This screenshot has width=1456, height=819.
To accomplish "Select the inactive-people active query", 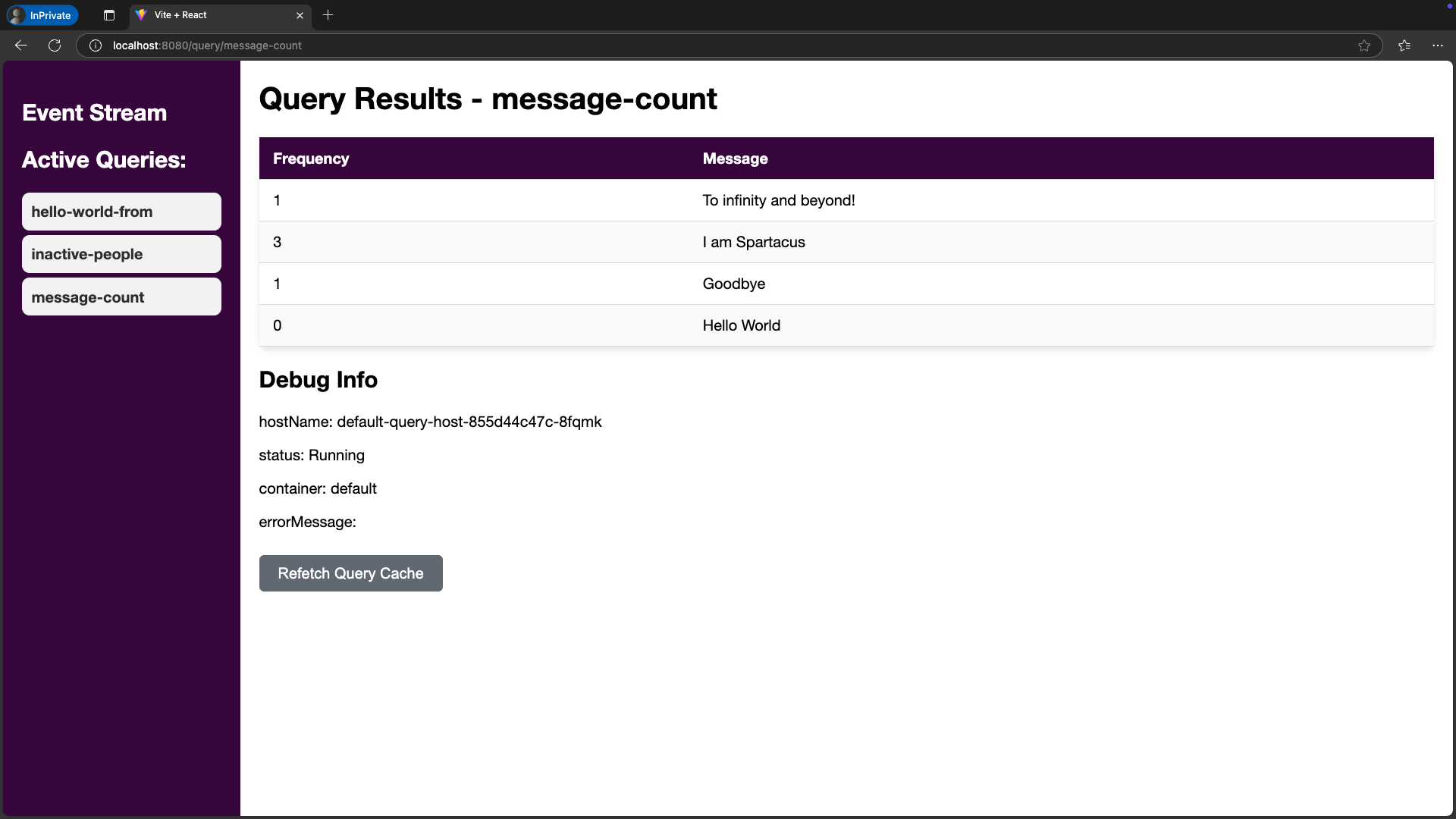I will pyautogui.click(x=121, y=254).
